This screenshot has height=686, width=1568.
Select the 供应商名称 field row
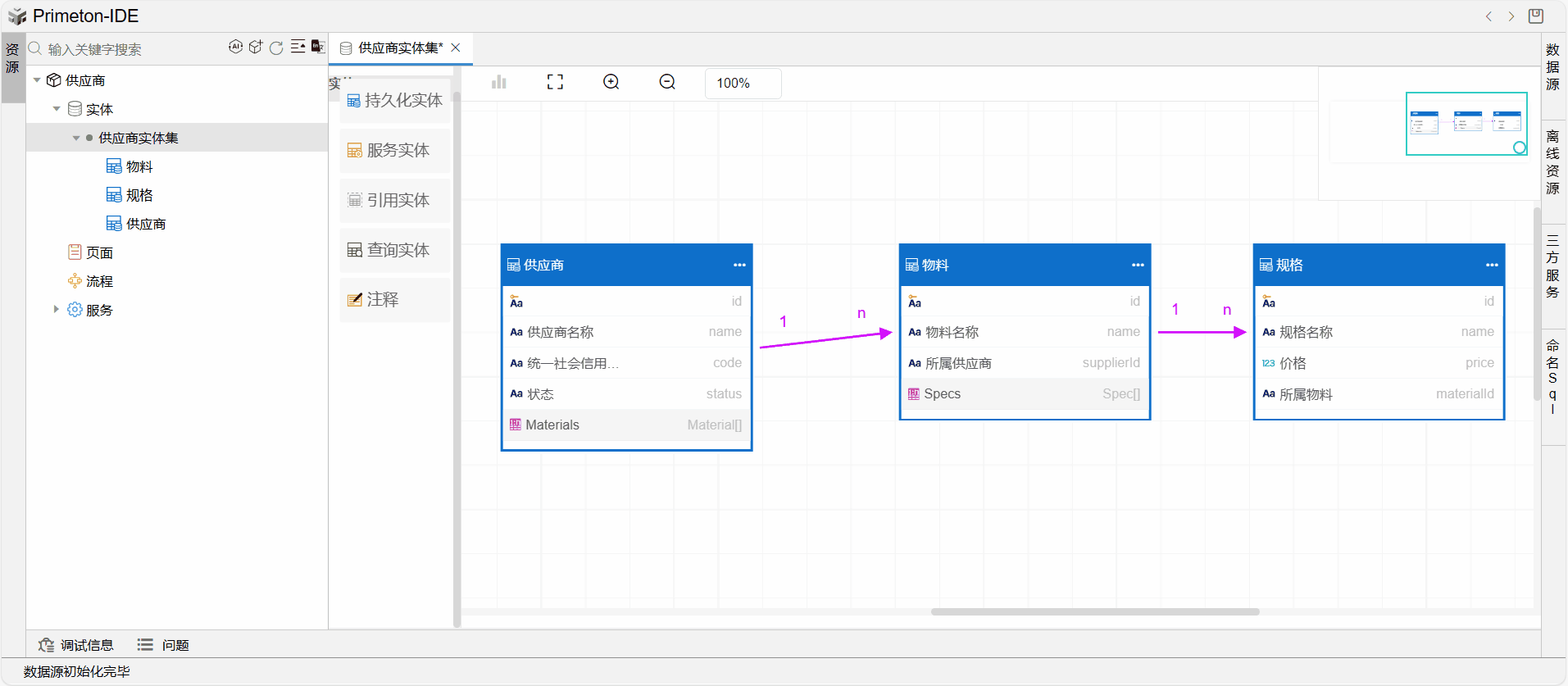click(x=626, y=332)
